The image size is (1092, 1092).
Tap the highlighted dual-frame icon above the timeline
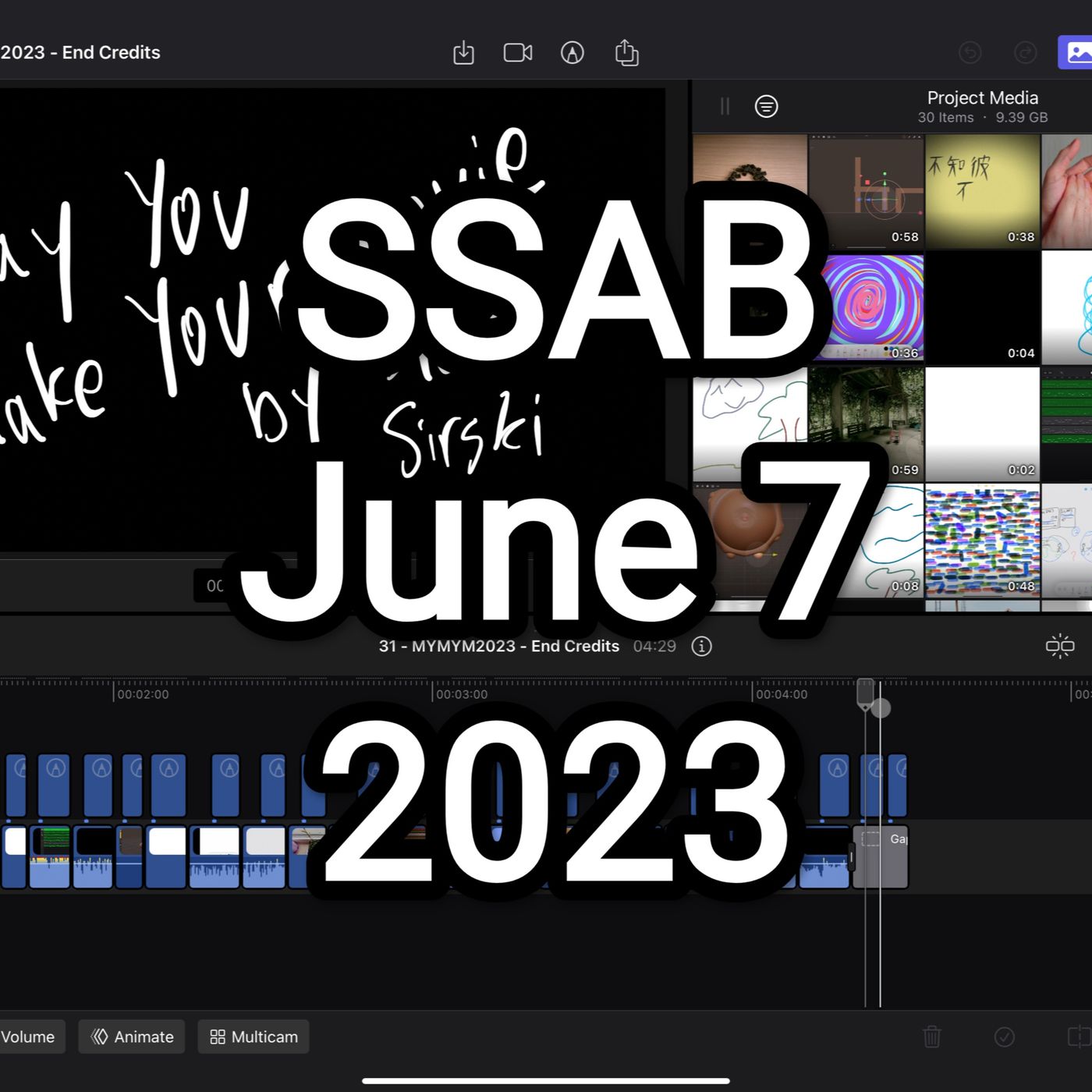pos(1060,646)
